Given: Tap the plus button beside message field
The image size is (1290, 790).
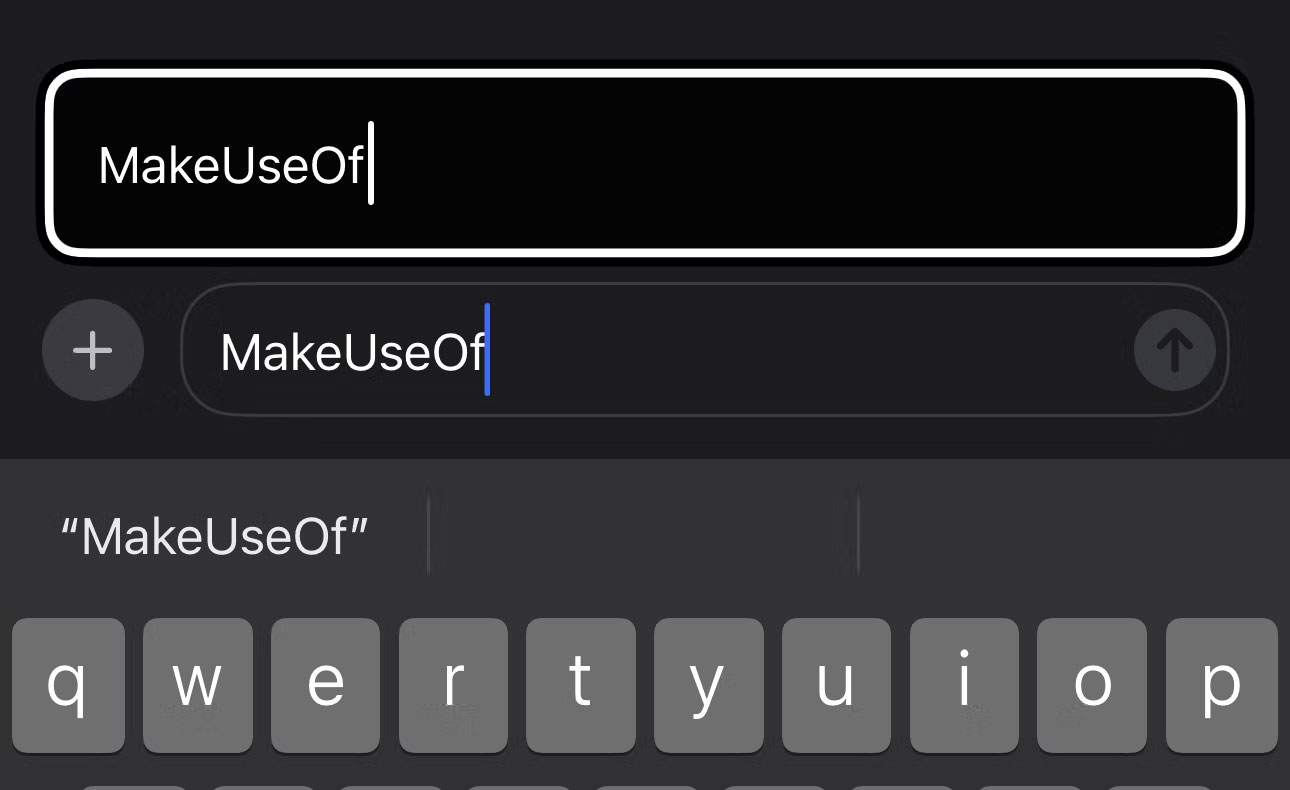Looking at the screenshot, I should pos(93,351).
